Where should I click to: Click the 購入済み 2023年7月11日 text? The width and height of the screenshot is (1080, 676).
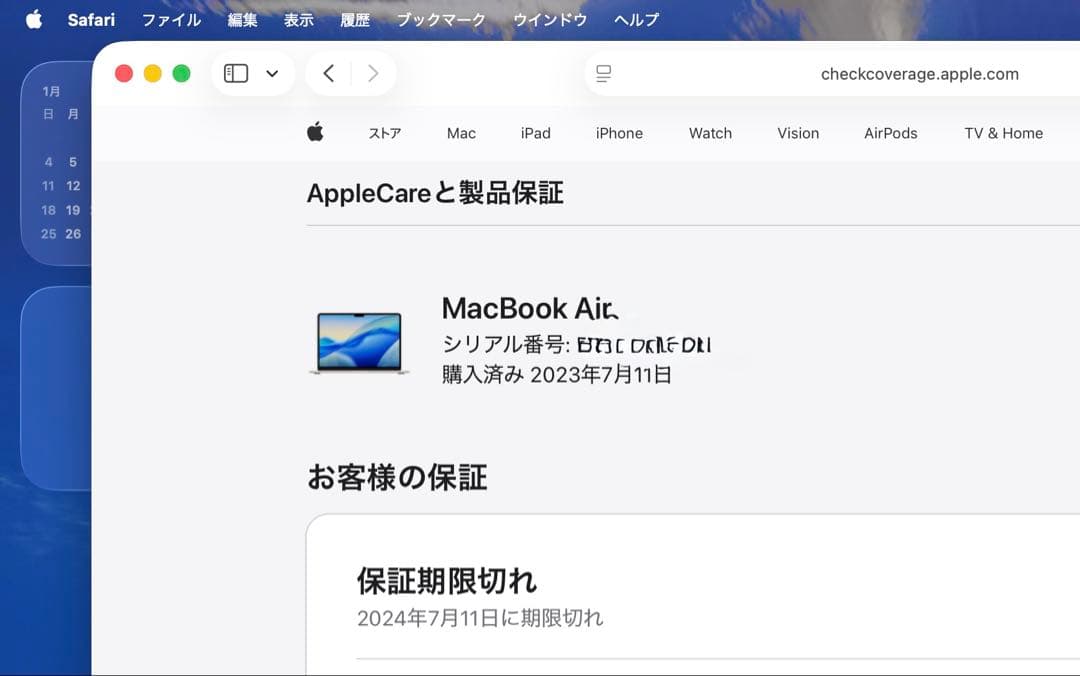coord(557,374)
